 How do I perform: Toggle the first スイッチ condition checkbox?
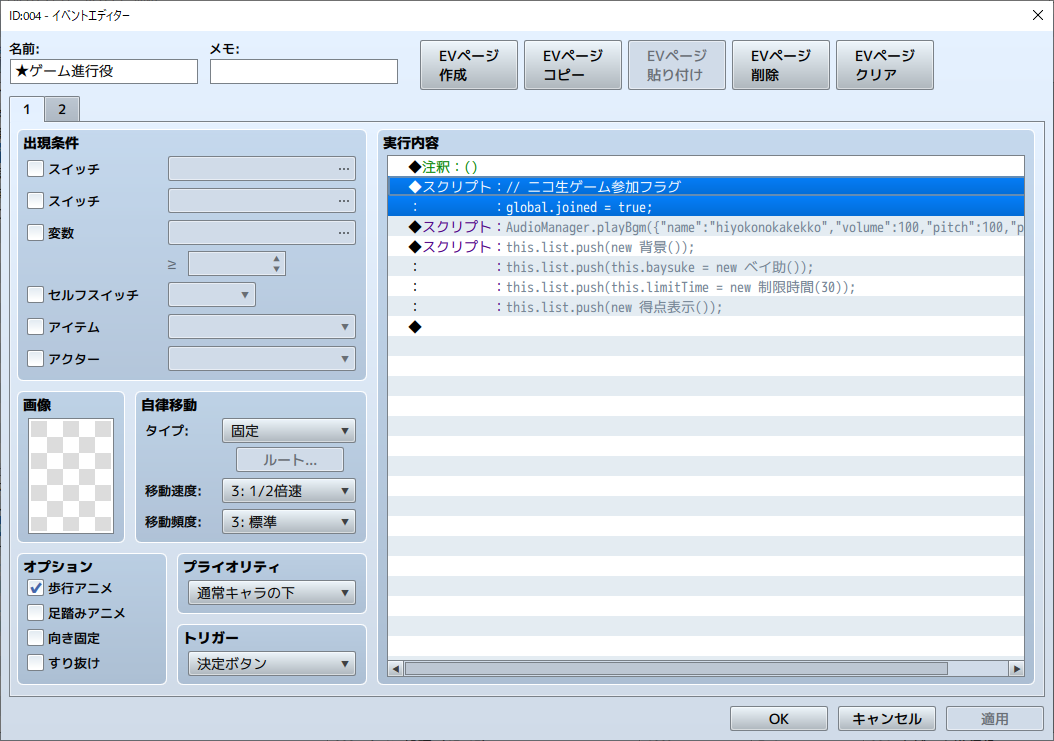click(36, 169)
